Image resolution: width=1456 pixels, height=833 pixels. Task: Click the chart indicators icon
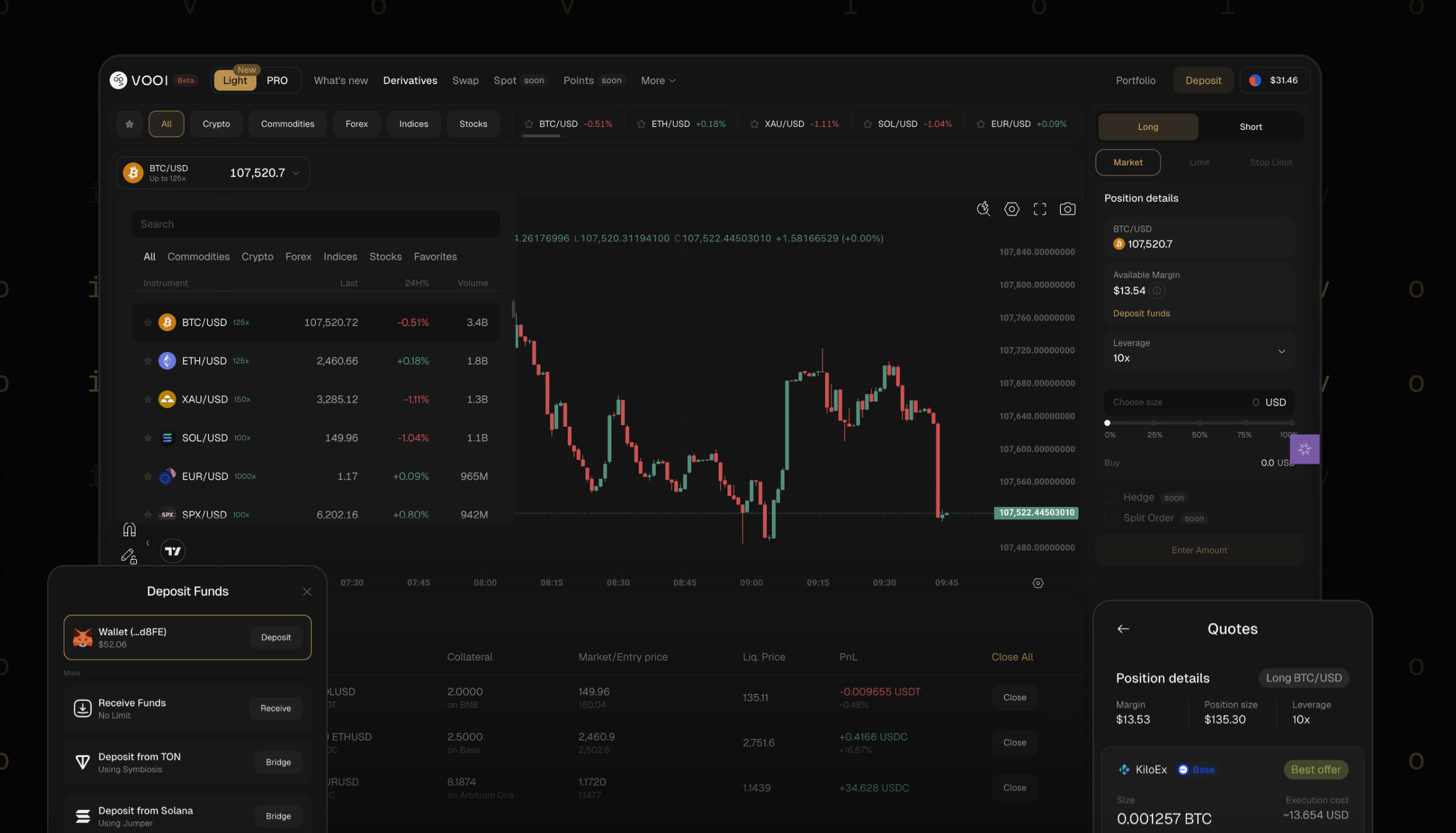(x=983, y=209)
